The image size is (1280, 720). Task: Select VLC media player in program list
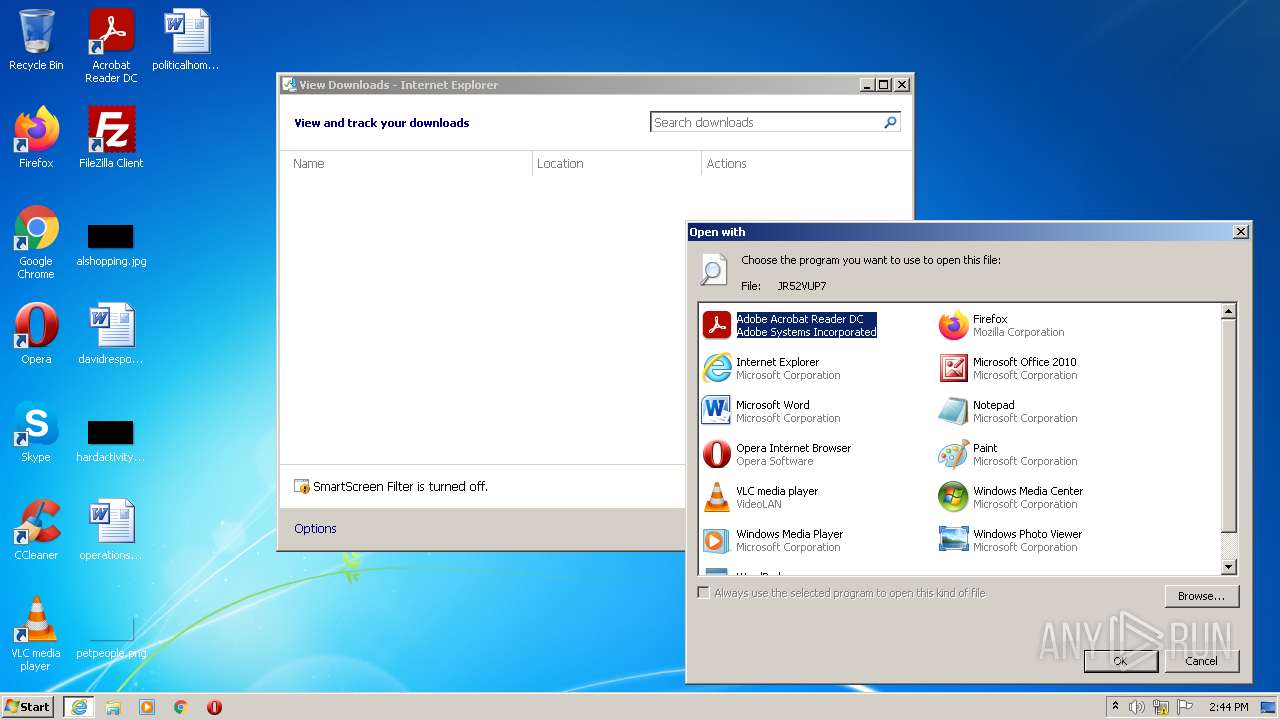point(760,497)
